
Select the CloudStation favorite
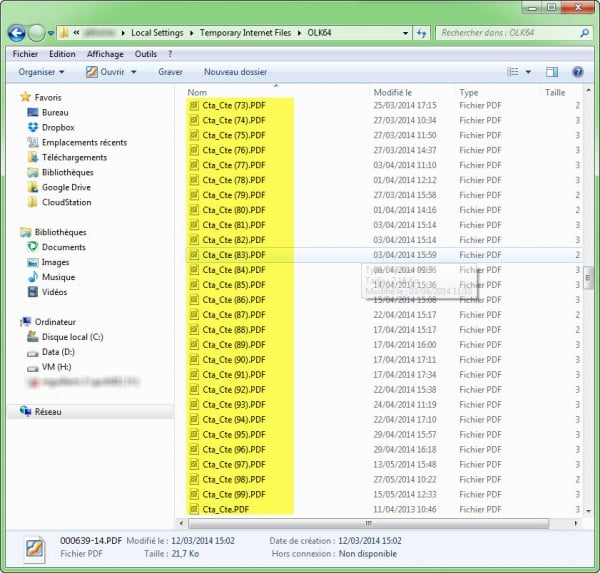pos(66,202)
